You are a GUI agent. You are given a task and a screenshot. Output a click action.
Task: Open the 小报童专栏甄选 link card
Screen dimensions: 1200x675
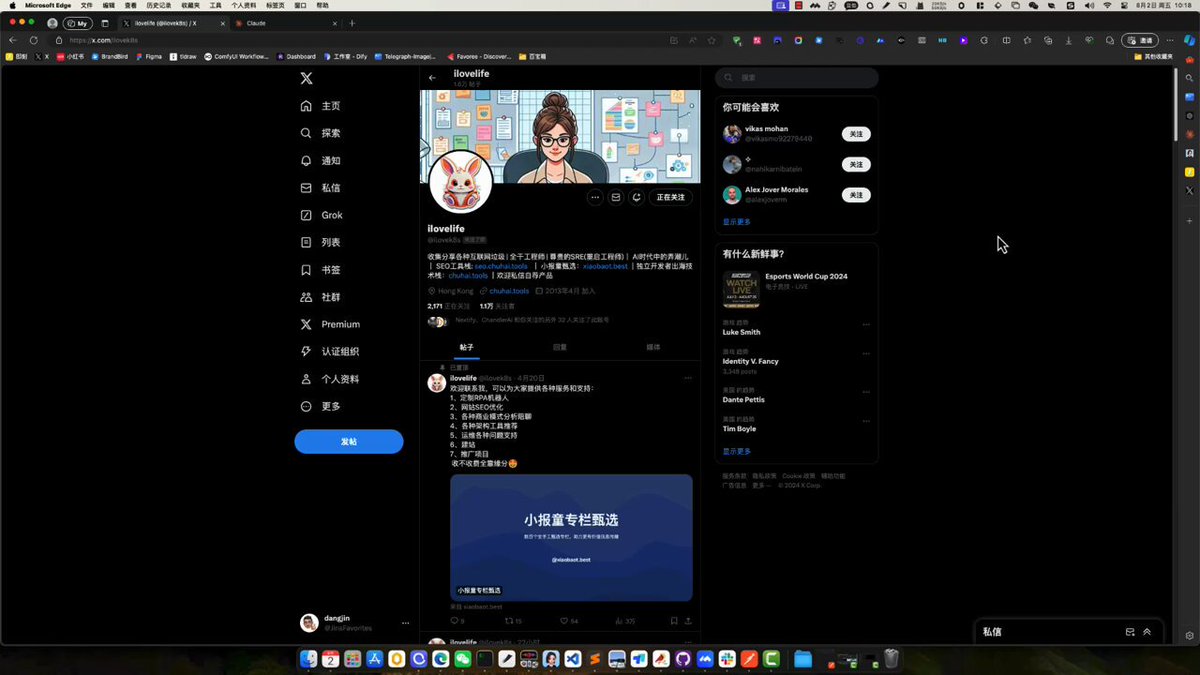coord(571,537)
